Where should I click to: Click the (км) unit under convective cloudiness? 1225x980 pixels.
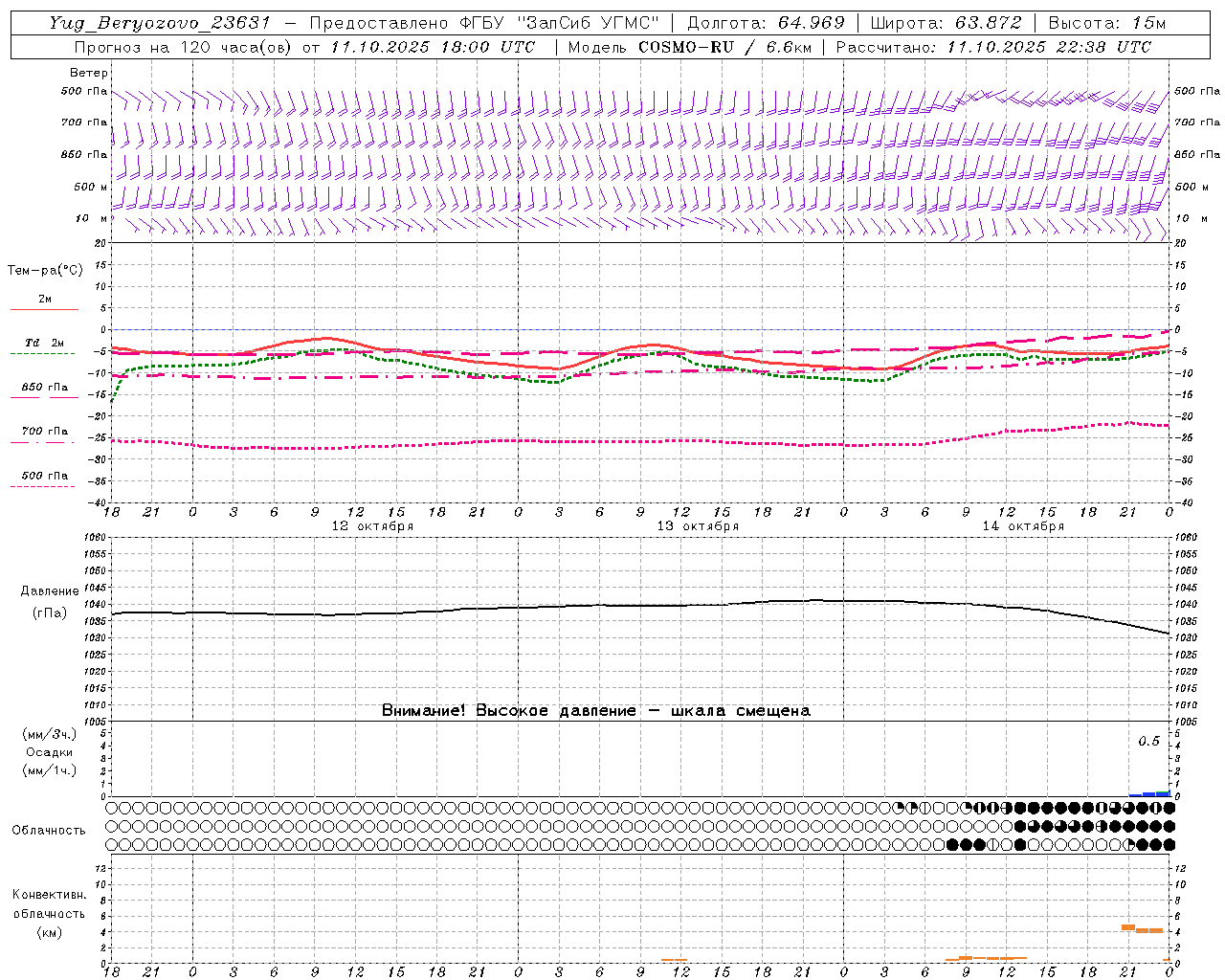pos(50,932)
